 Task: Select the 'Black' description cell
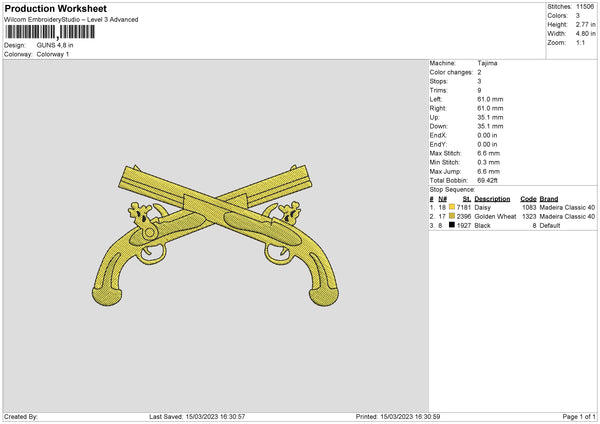coord(482,226)
